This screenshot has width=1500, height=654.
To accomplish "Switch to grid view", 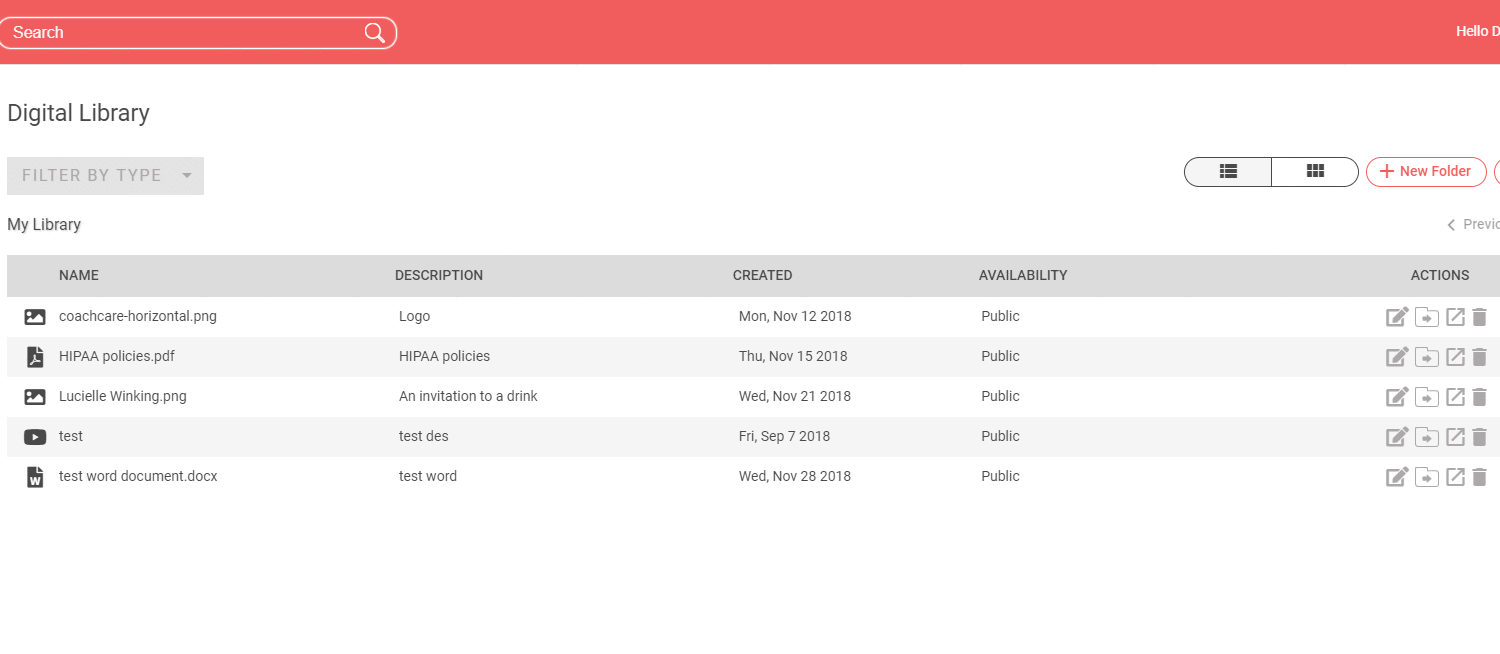I will click(1315, 172).
